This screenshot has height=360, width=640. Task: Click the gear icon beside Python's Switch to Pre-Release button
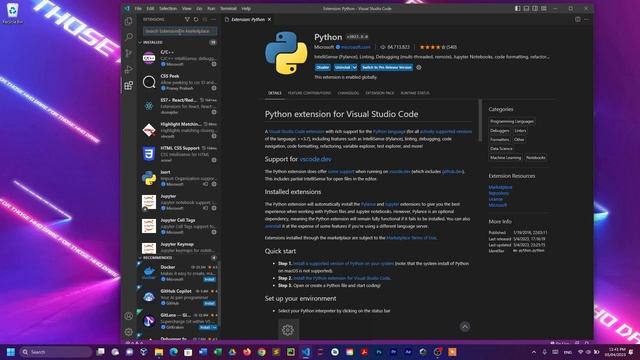[418, 67]
